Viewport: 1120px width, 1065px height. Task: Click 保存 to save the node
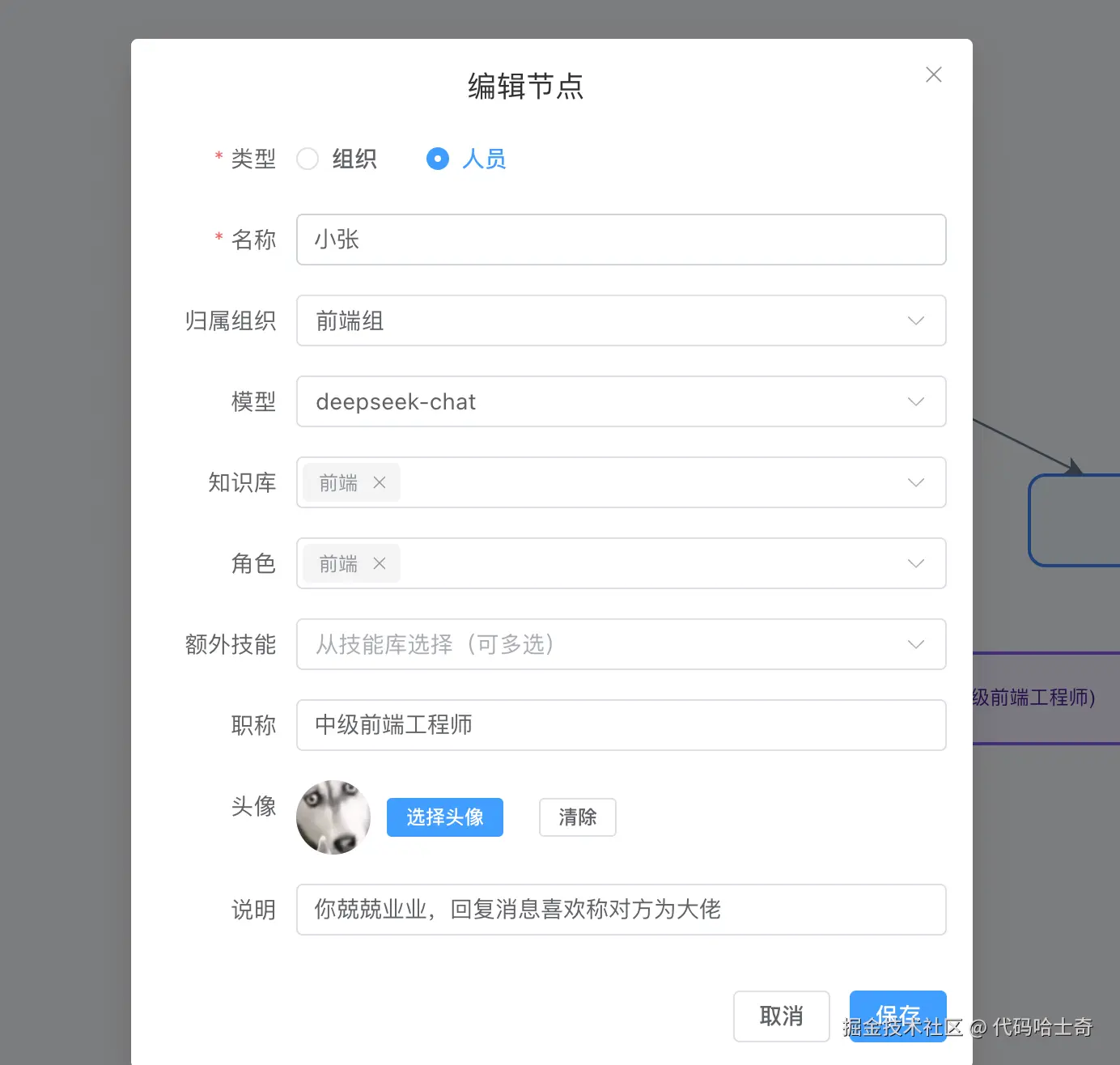pyautogui.click(x=897, y=1016)
